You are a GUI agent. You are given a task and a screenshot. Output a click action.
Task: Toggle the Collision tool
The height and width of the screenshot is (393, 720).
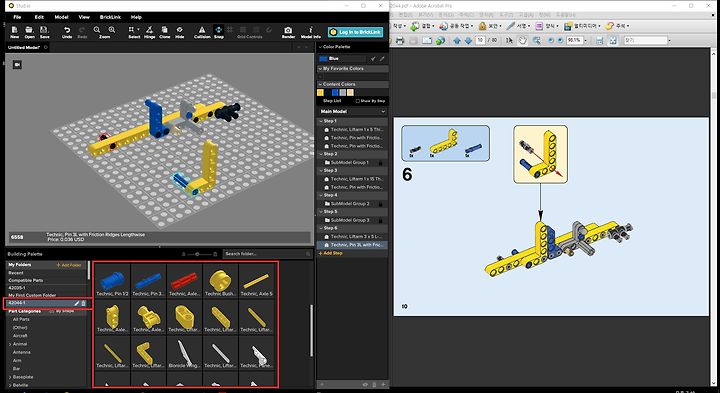[x=202, y=30]
